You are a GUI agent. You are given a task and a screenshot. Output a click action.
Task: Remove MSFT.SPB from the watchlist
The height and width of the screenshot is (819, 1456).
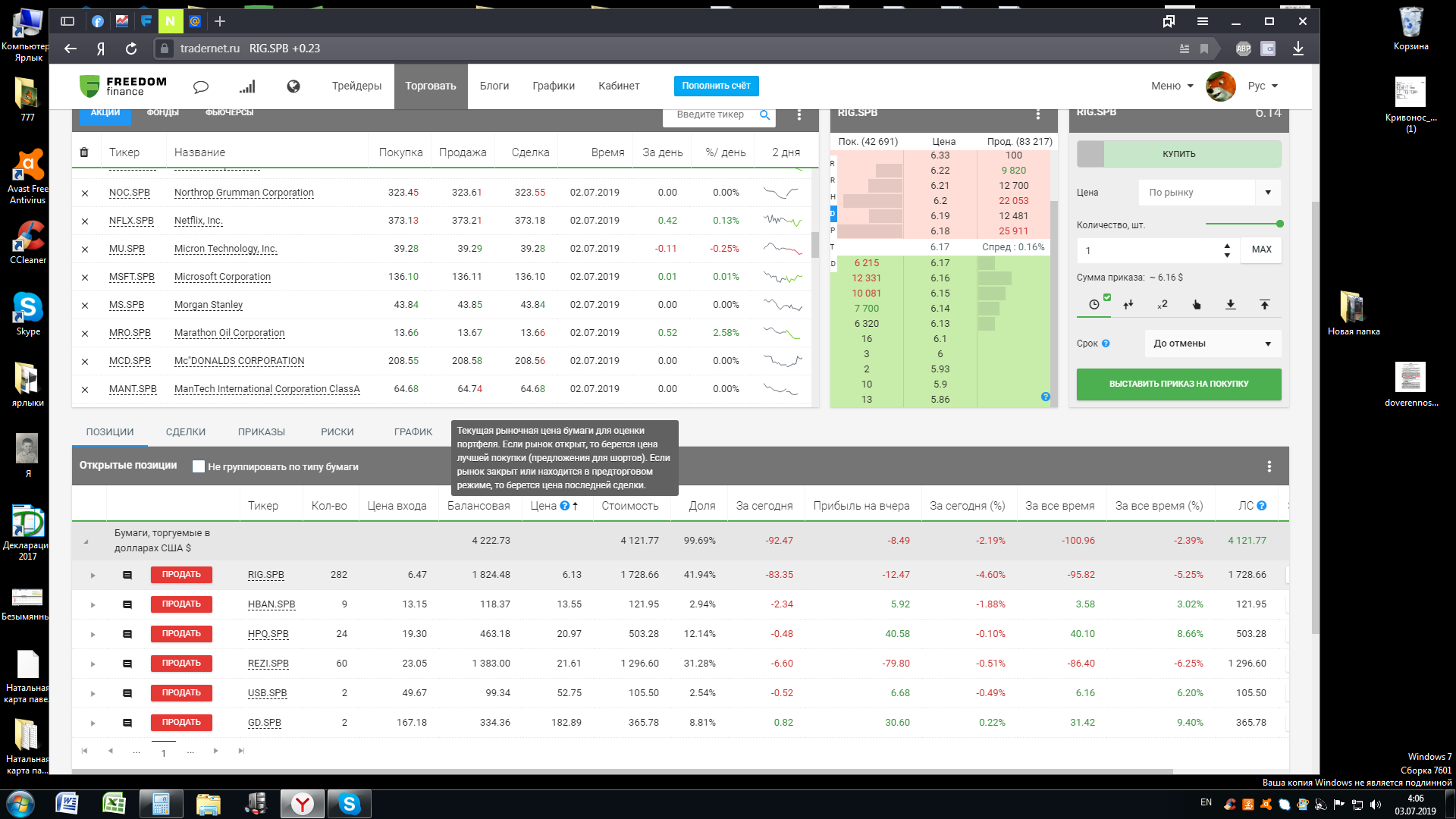point(85,278)
